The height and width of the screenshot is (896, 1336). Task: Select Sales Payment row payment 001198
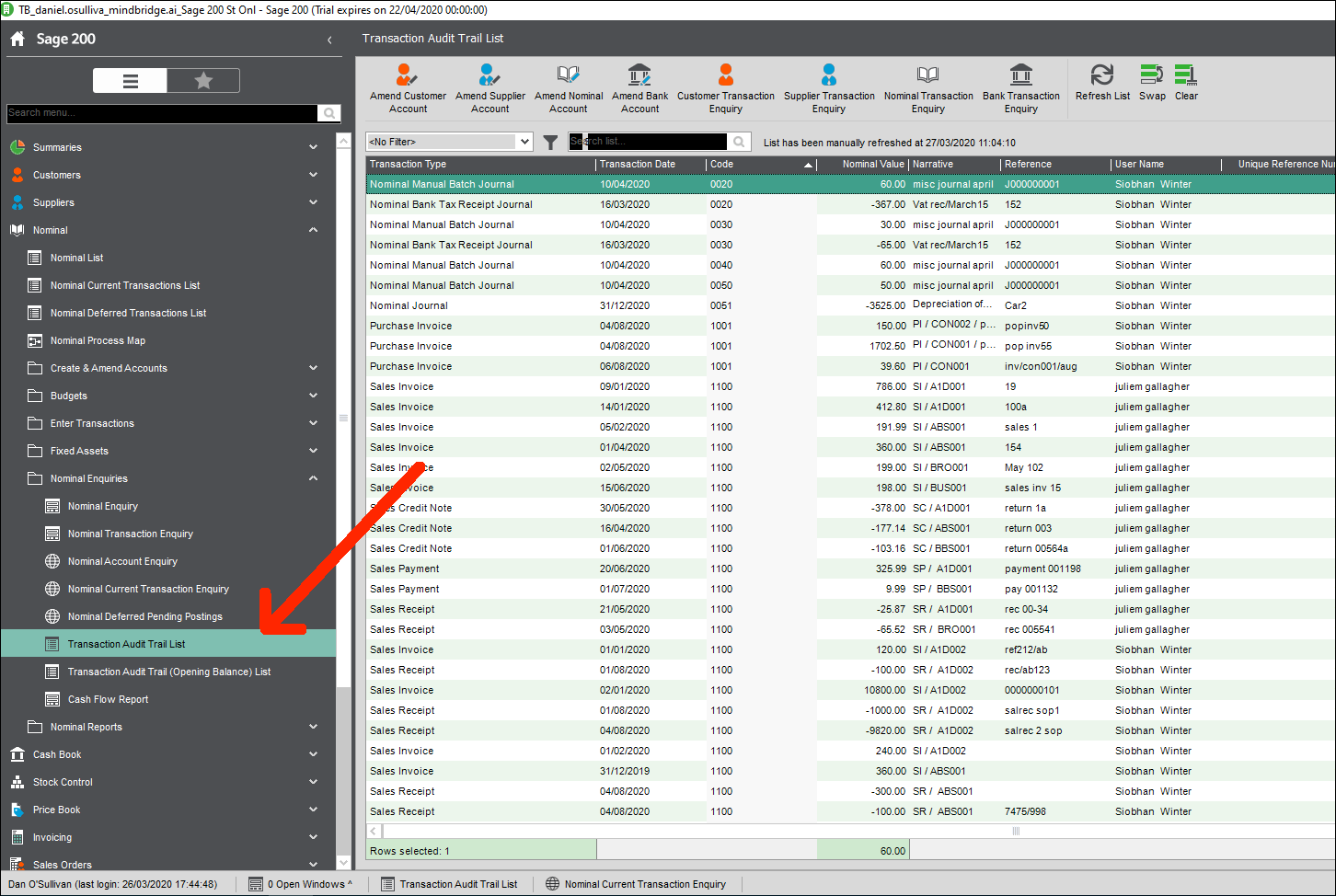pos(850,569)
